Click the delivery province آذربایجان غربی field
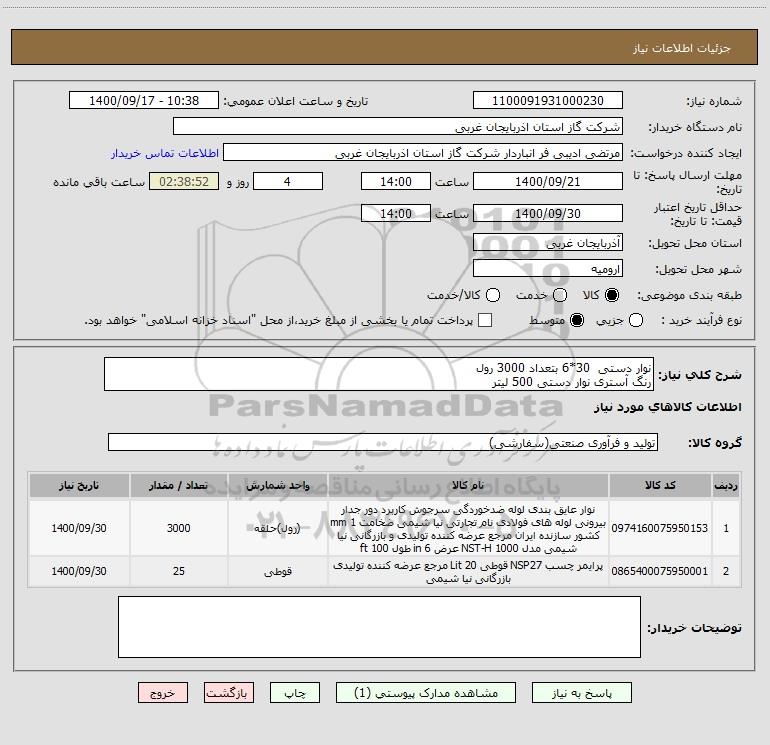 point(548,243)
